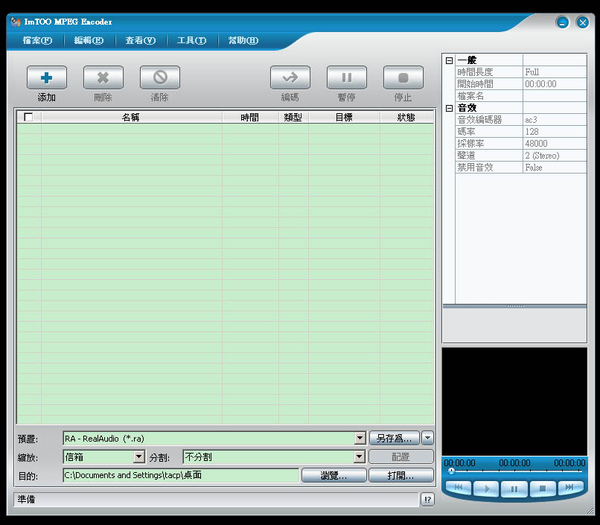Viewport: 600px width, 525px height.
Task: Click the help icon in status bar
Action: tap(427, 499)
